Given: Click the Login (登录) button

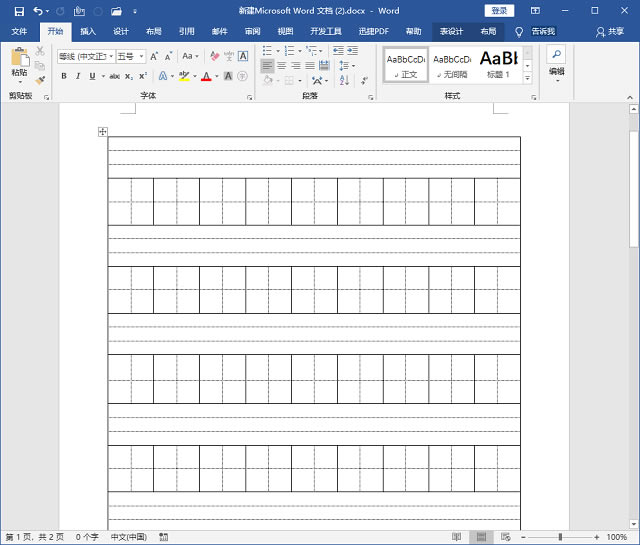Looking at the screenshot, I should coord(499,10).
